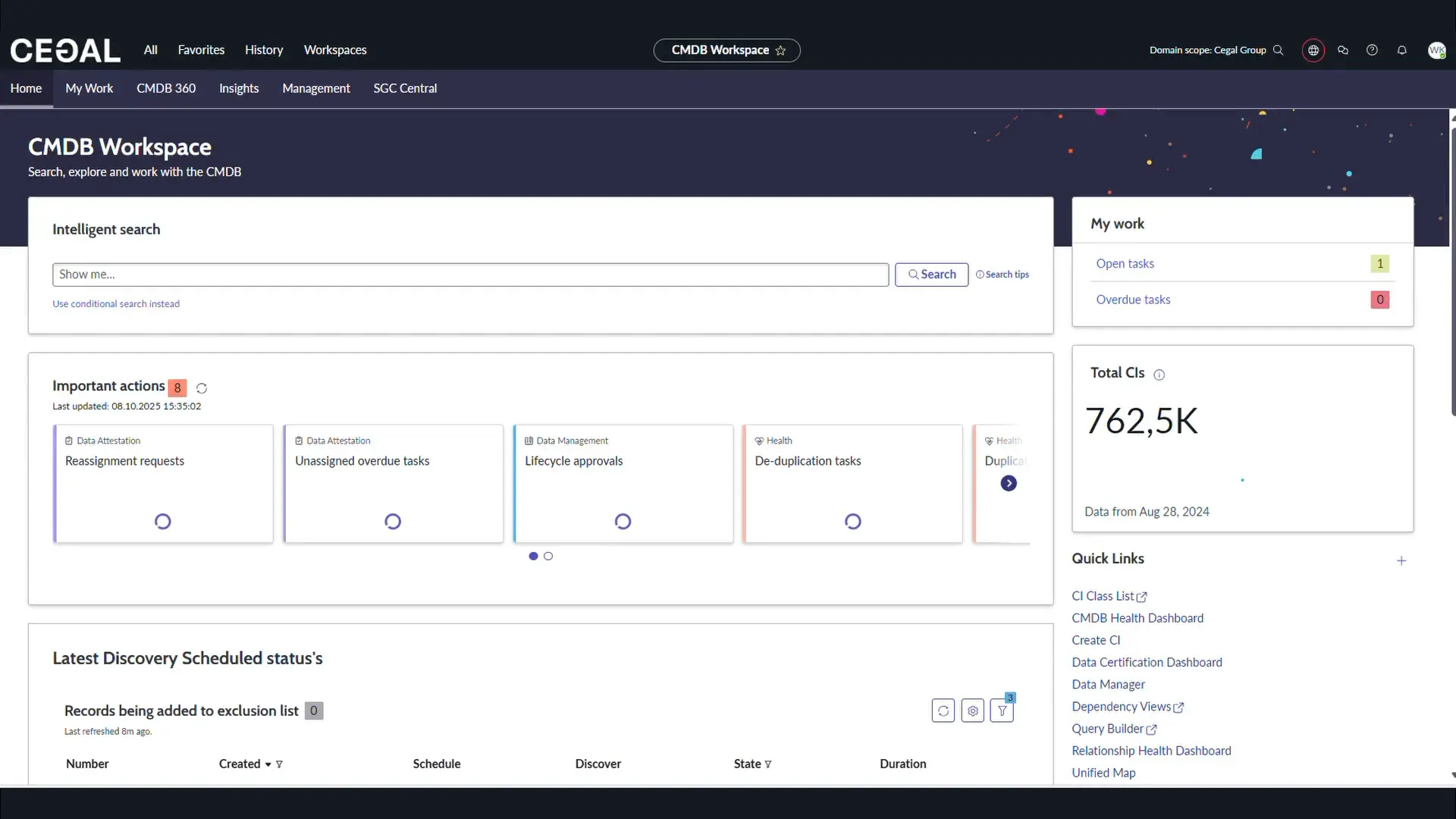
Task: Open the exclusion list filter icon
Action: (x=1002, y=711)
